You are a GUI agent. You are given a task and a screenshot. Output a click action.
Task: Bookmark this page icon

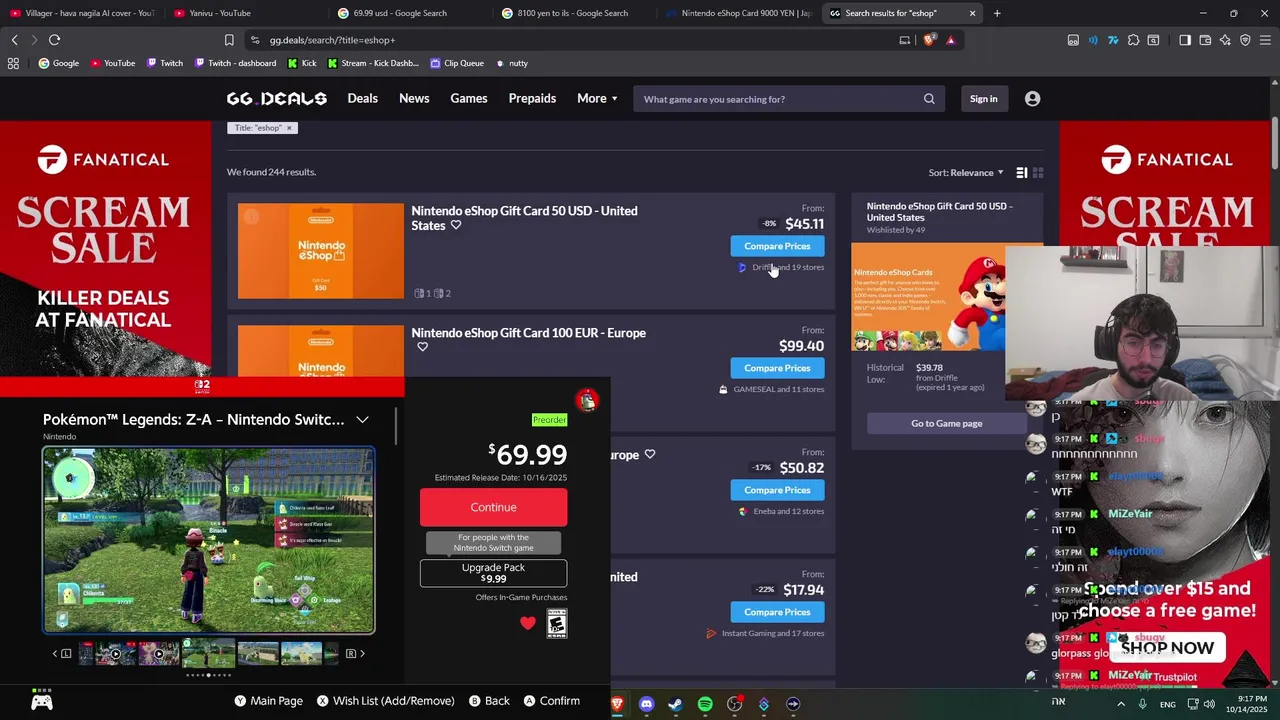coord(229,40)
